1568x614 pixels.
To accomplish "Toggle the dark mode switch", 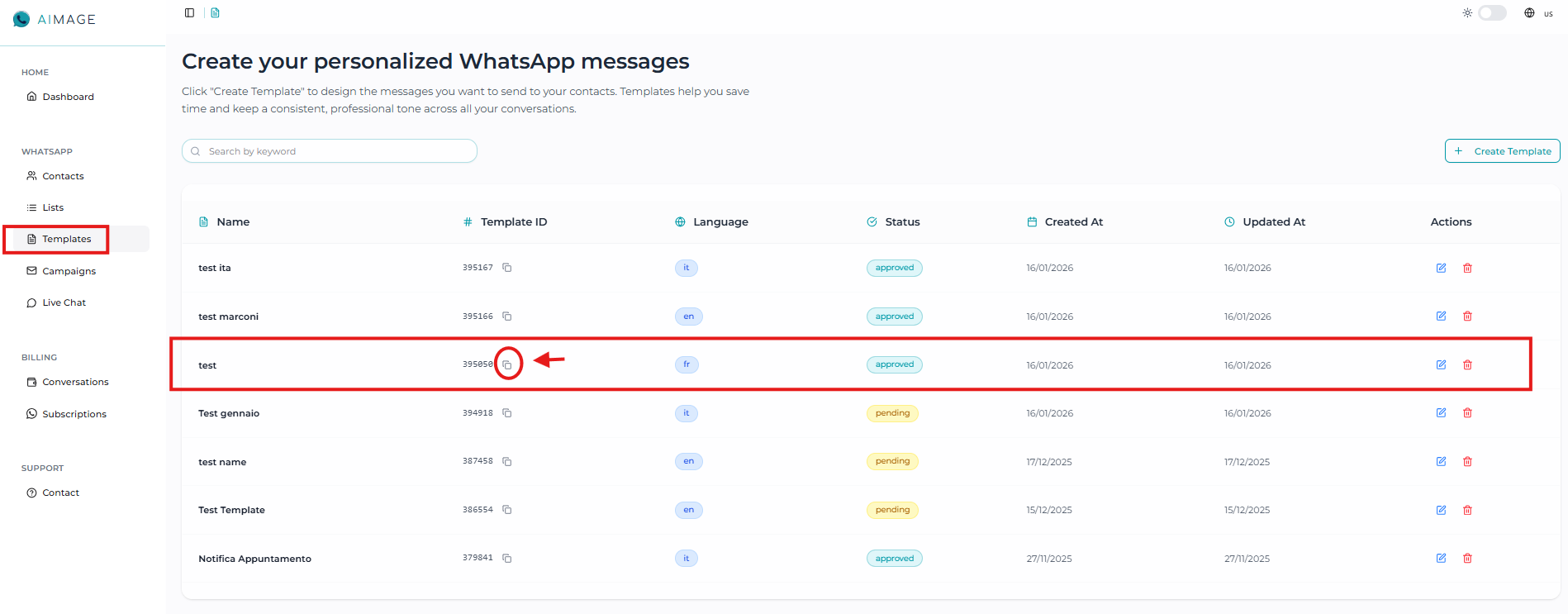I will pyautogui.click(x=1492, y=12).
